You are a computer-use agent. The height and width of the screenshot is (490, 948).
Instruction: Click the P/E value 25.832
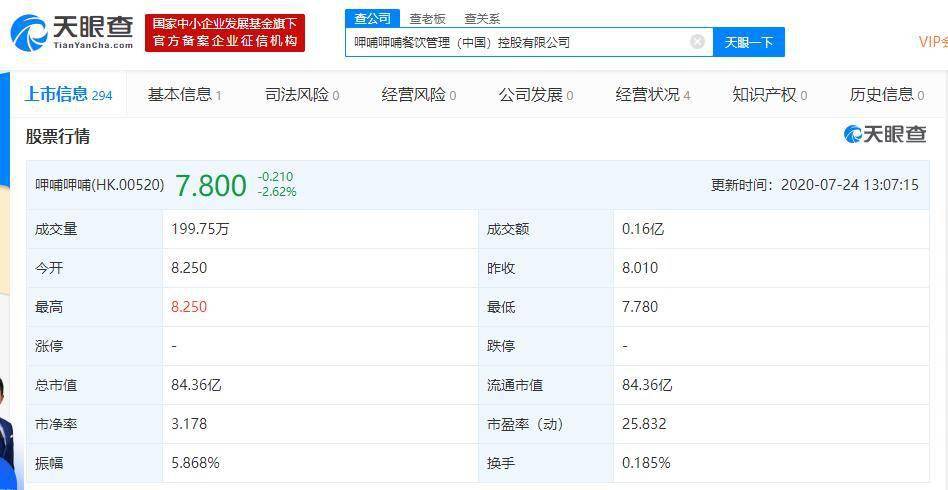pos(644,424)
